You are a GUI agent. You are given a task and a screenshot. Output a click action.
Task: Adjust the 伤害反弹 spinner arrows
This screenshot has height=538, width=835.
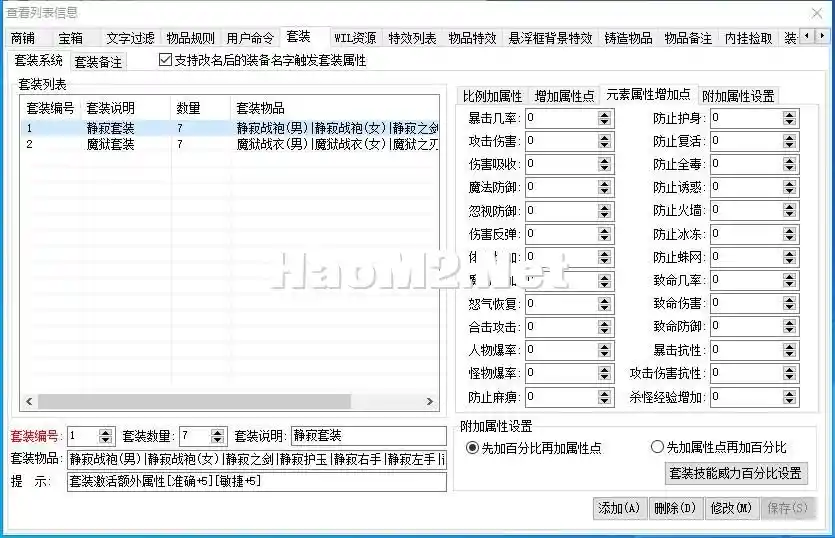point(604,234)
